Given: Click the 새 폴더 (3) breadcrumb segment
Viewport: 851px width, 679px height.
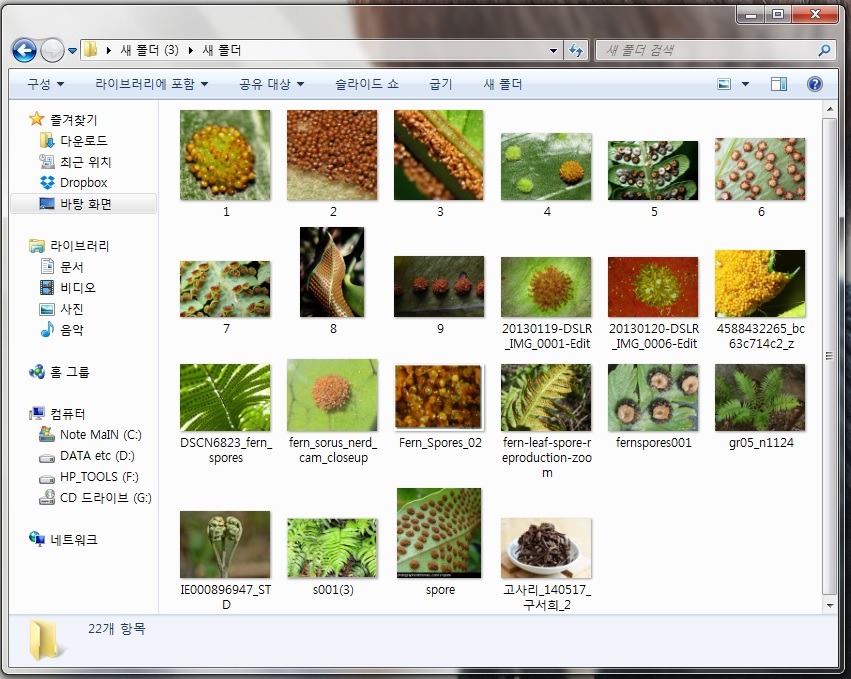Looking at the screenshot, I should 149,50.
